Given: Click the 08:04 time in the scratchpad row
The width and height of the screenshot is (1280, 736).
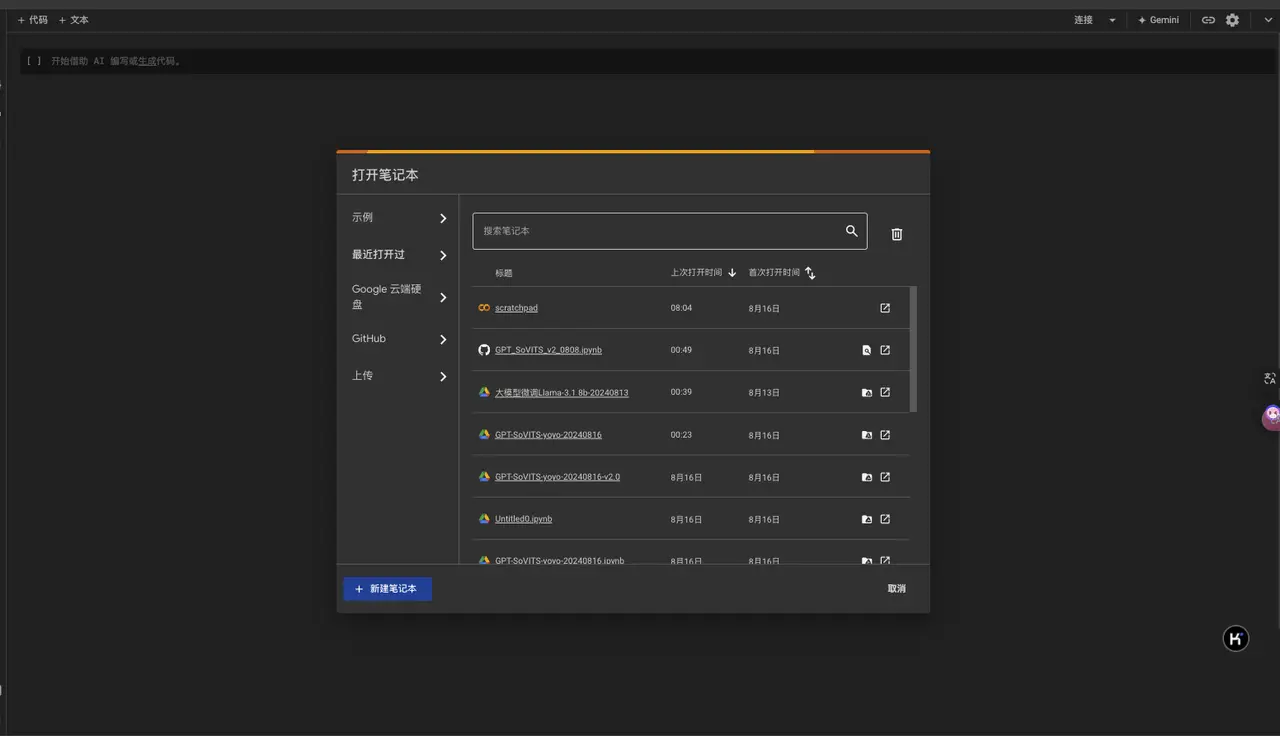Looking at the screenshot, I should 681,308.
